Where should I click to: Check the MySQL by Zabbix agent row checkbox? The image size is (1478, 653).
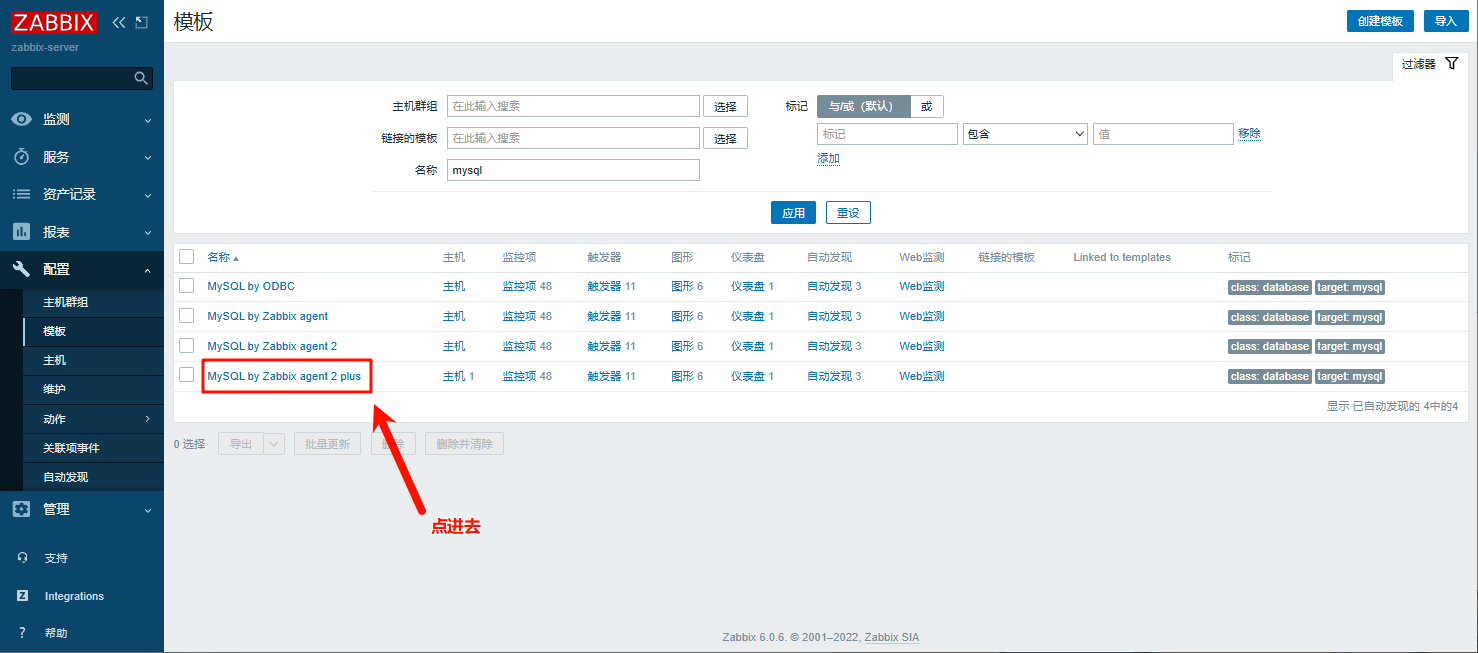(x=186, y=316)
